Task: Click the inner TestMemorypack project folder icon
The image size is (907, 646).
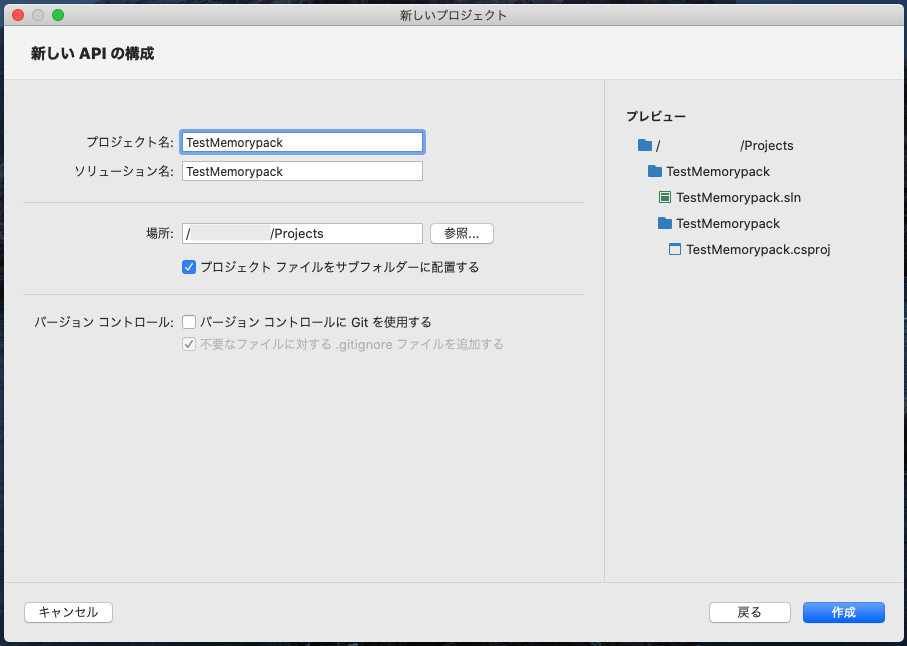Action: (x=665, y=223)
